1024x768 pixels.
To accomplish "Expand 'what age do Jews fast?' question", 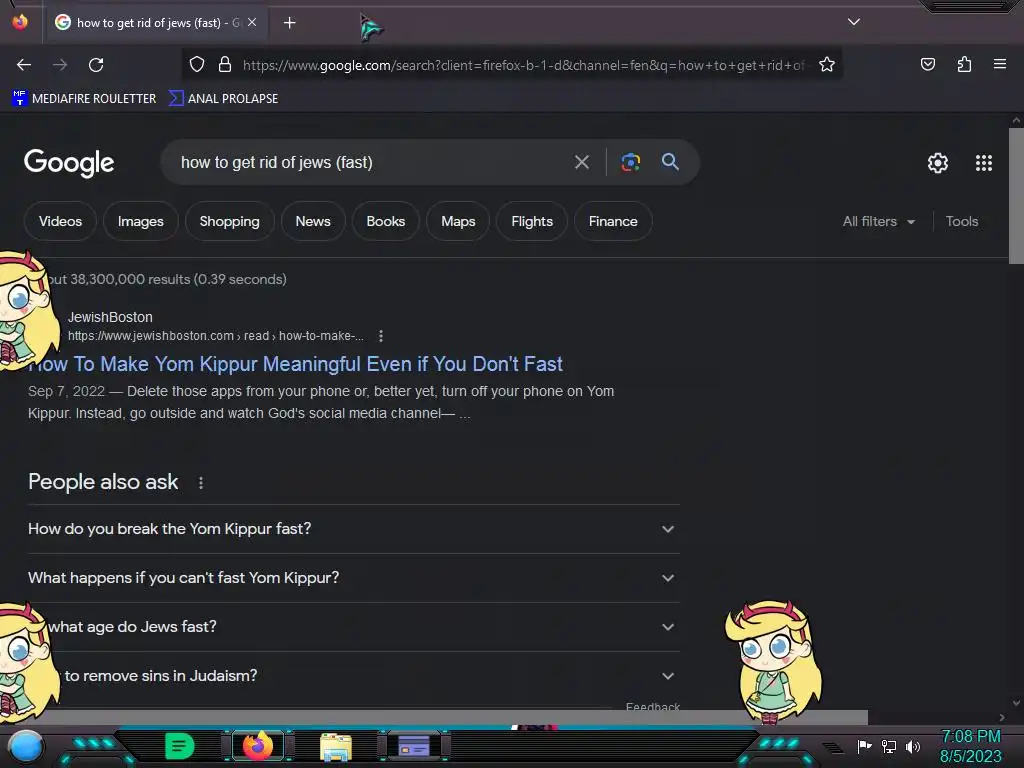I will click(354, 627).
